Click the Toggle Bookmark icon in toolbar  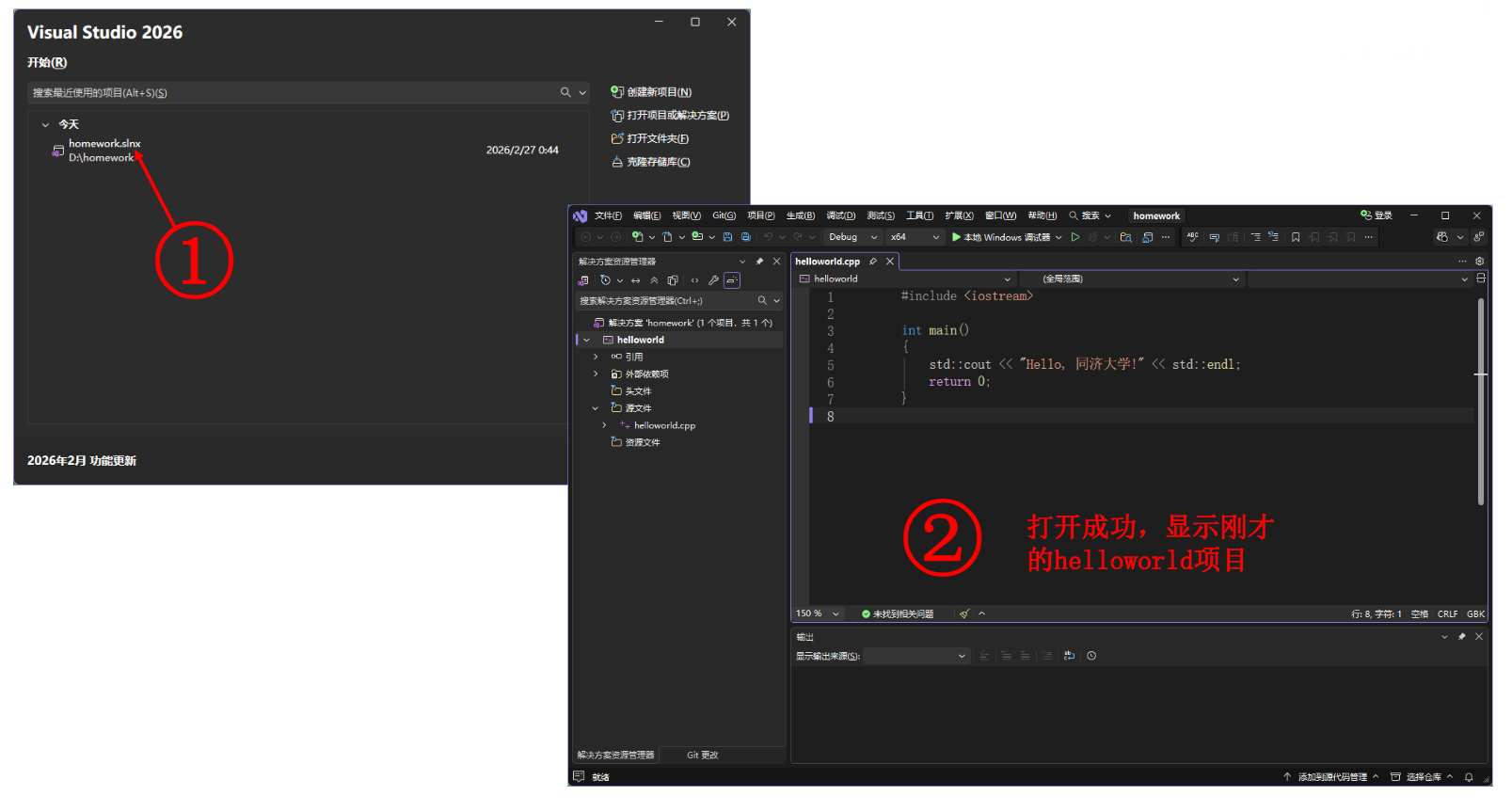[x=1296, y=237]
